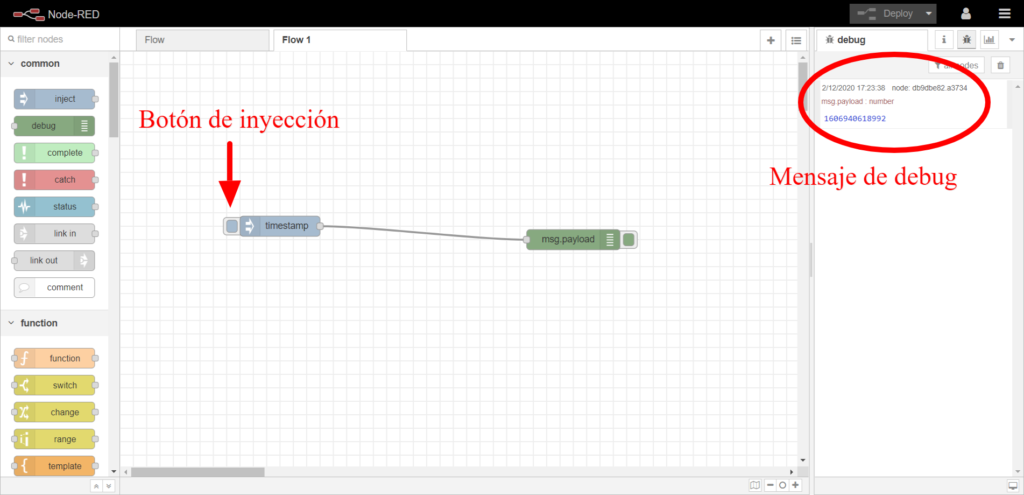Choose the change node in the palette
This screenshot has width=1024, height=495.
[x=54, y=412]
